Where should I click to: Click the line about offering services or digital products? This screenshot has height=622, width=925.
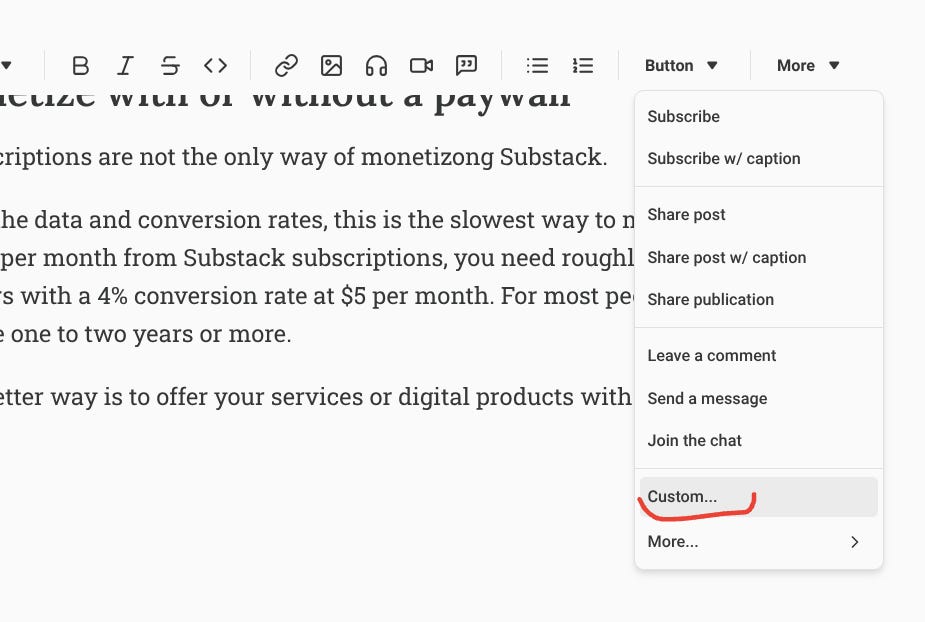(x=316, y=397)
